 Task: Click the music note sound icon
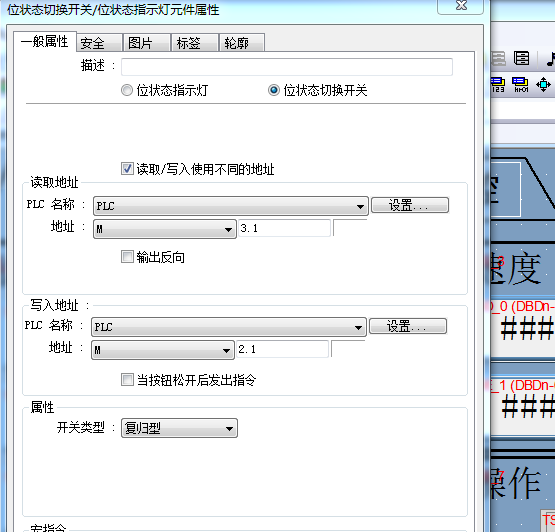[550, 59]
